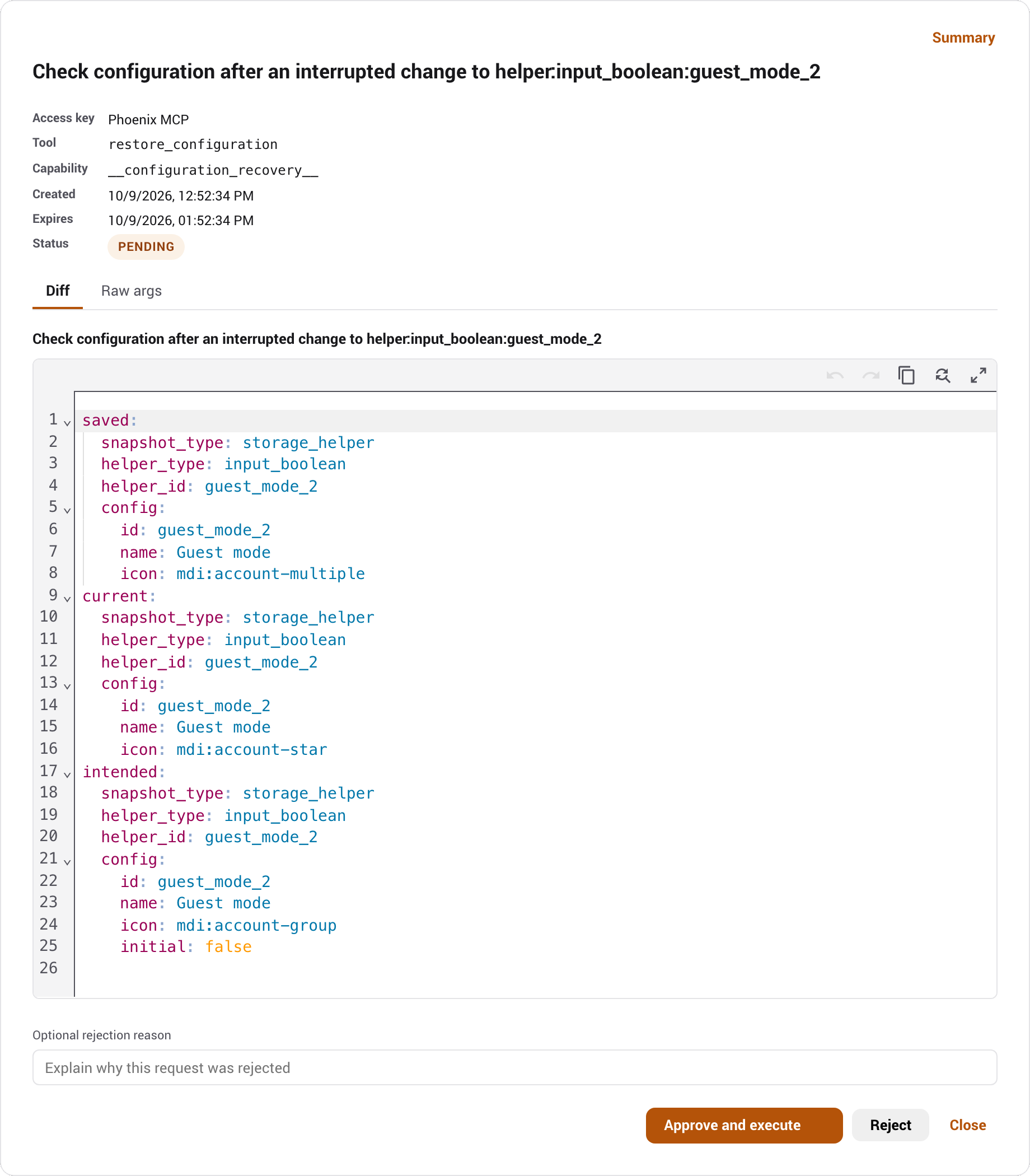The width and height of the screenshot is (1030, 1176).
Task: Collapse the config block at line 5
Action: [67, 511]
